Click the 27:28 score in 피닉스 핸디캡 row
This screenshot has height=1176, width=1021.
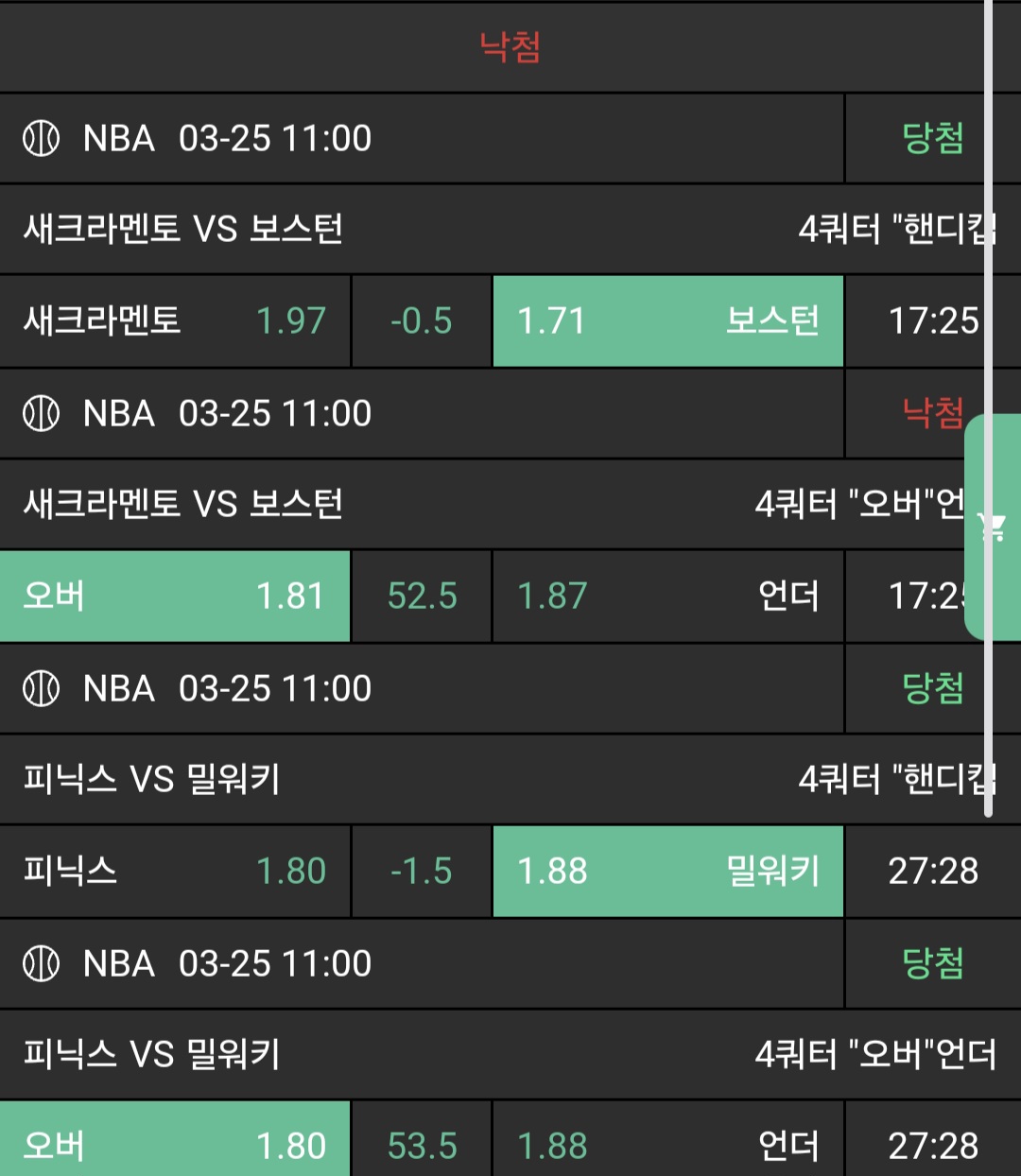pyautogui.click(x=932, y=872)
